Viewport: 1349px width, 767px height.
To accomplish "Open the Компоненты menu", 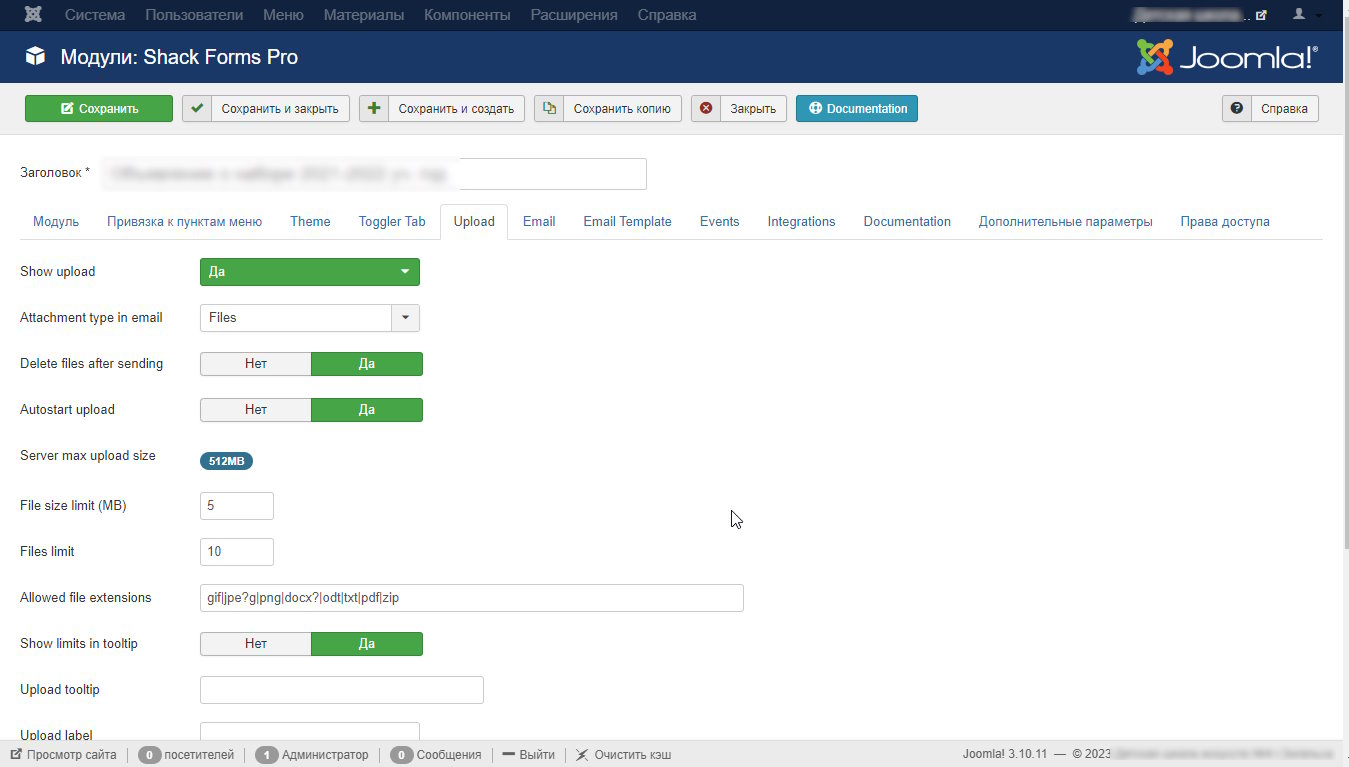I will [467, 15].
